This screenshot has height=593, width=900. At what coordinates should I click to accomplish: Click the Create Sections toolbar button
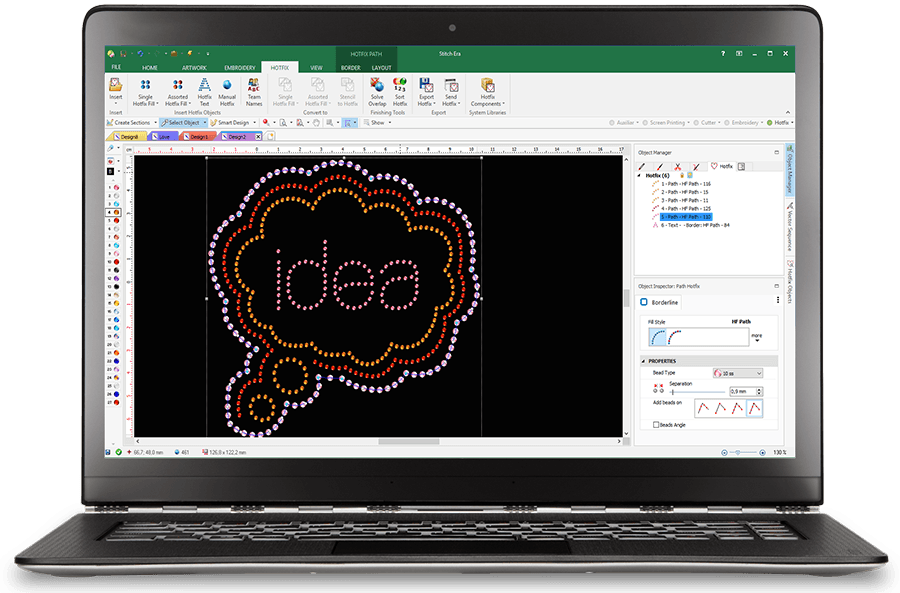130,122
